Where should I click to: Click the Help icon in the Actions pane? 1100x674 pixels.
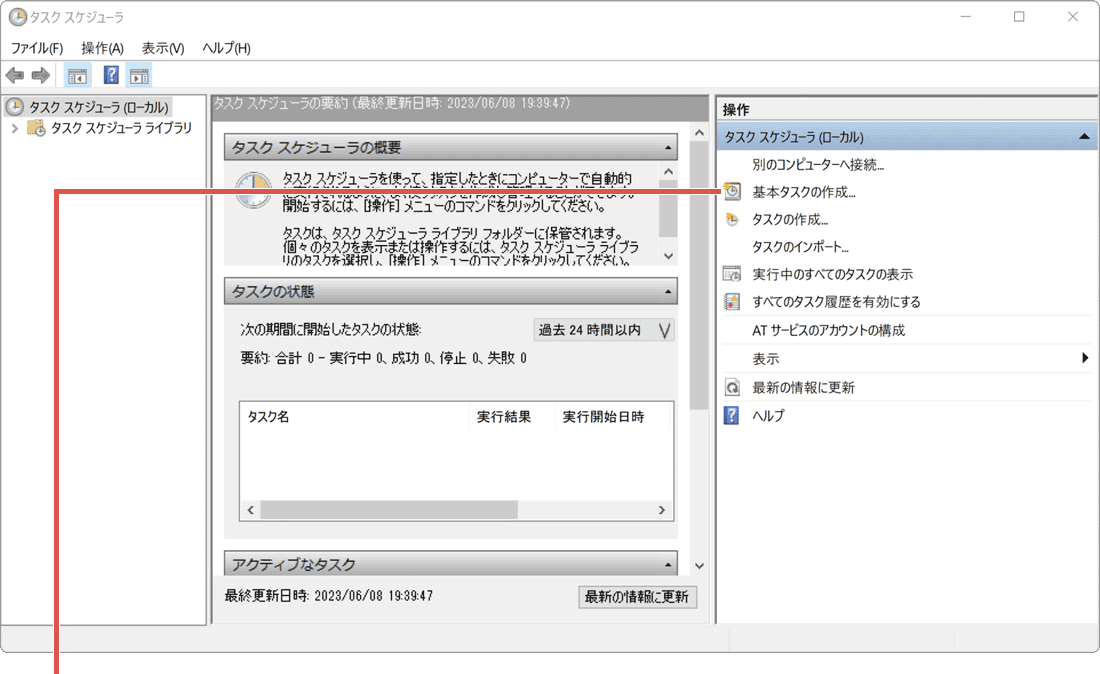click(730, 415)
